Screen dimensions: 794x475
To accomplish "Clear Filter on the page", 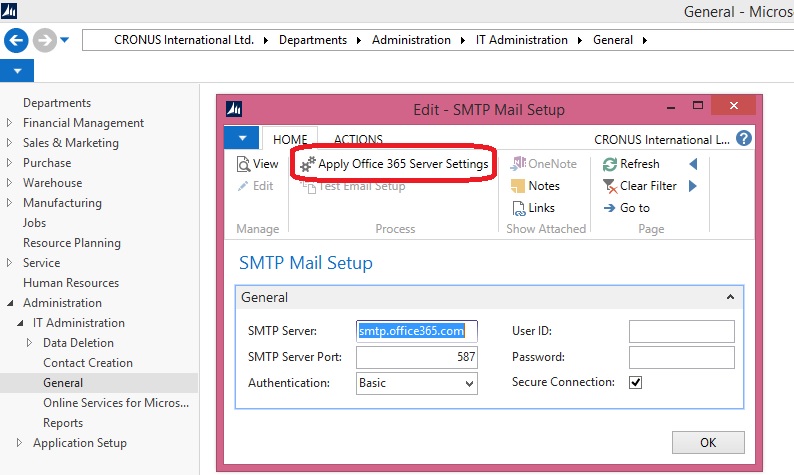I will click(x=640, y=186).
